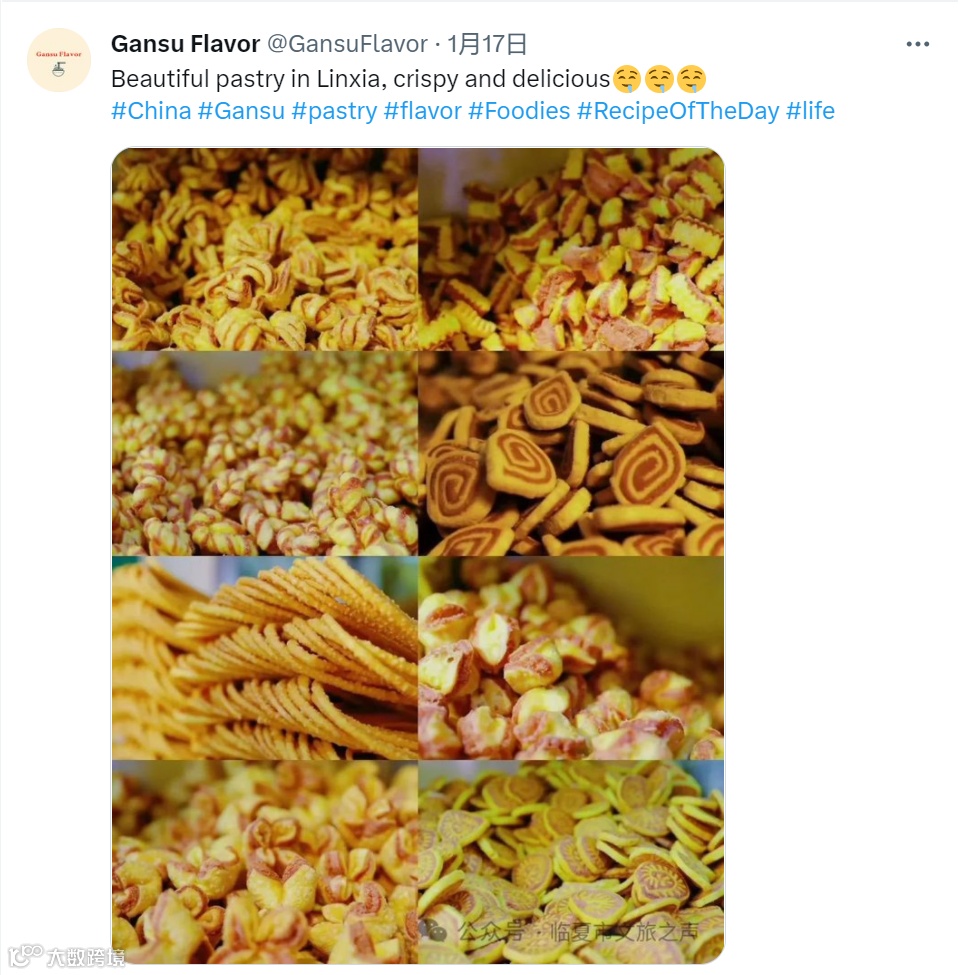
Task: Open the Gansu Flavor profile avatar
Action: 59,60
